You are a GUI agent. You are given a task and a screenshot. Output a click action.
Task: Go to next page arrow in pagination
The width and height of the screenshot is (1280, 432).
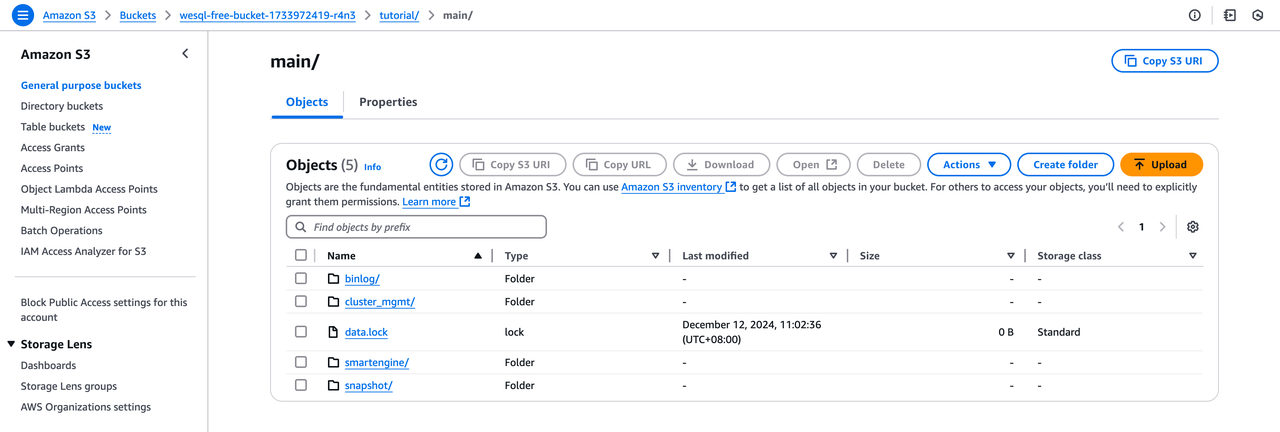click(1162, 227)
